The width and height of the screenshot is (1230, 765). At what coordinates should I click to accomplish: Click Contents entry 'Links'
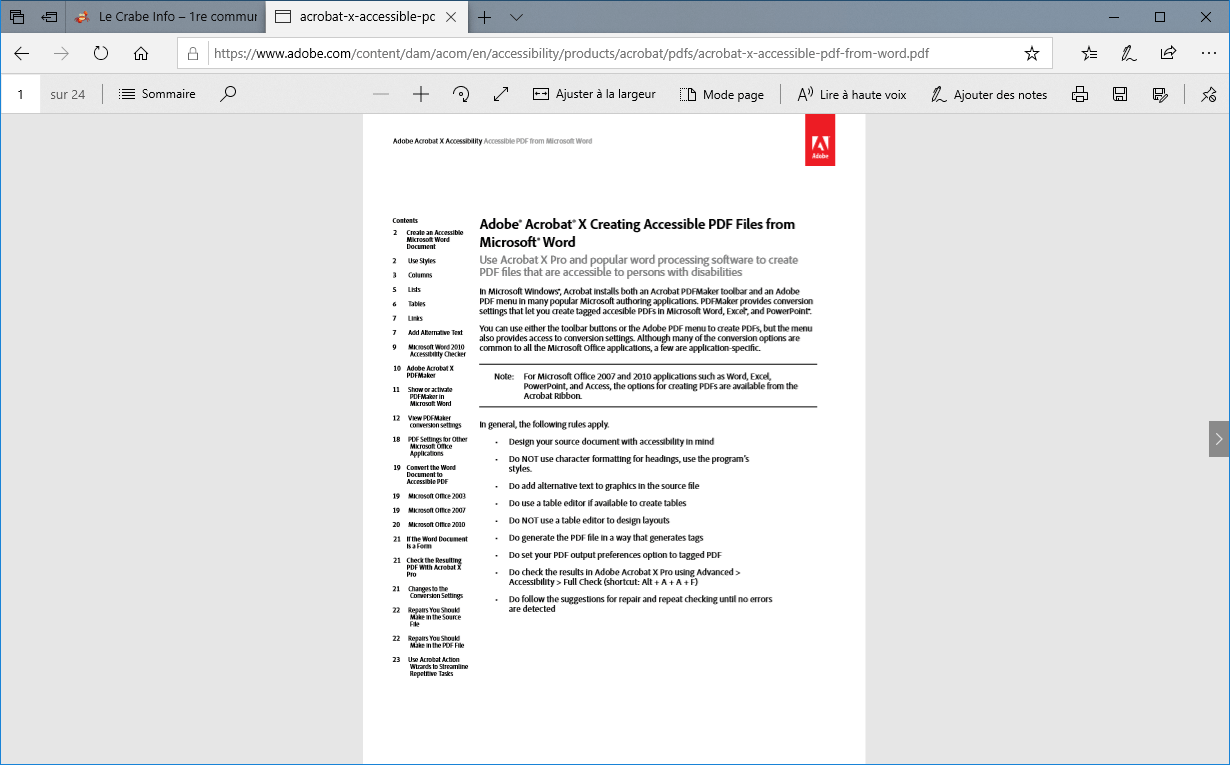click(x=415, y=318)
